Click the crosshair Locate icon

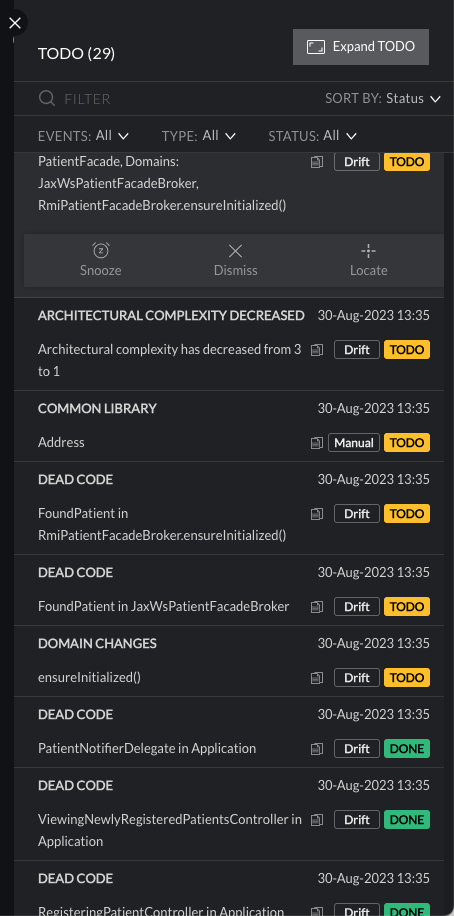point(368,251)
